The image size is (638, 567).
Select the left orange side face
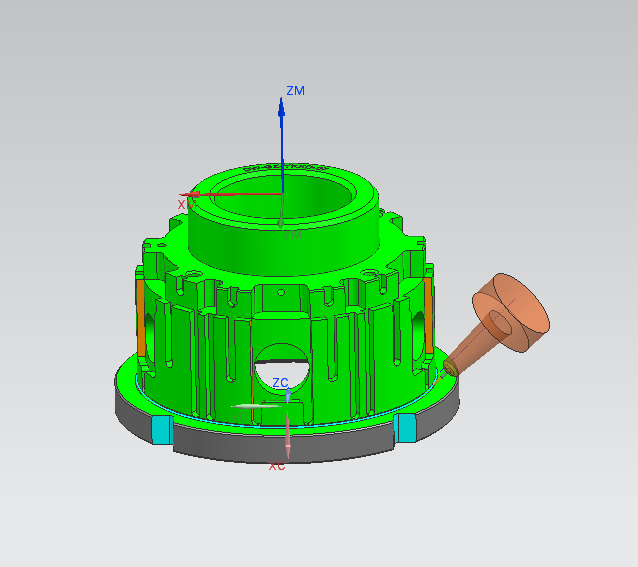pos(141,318)
